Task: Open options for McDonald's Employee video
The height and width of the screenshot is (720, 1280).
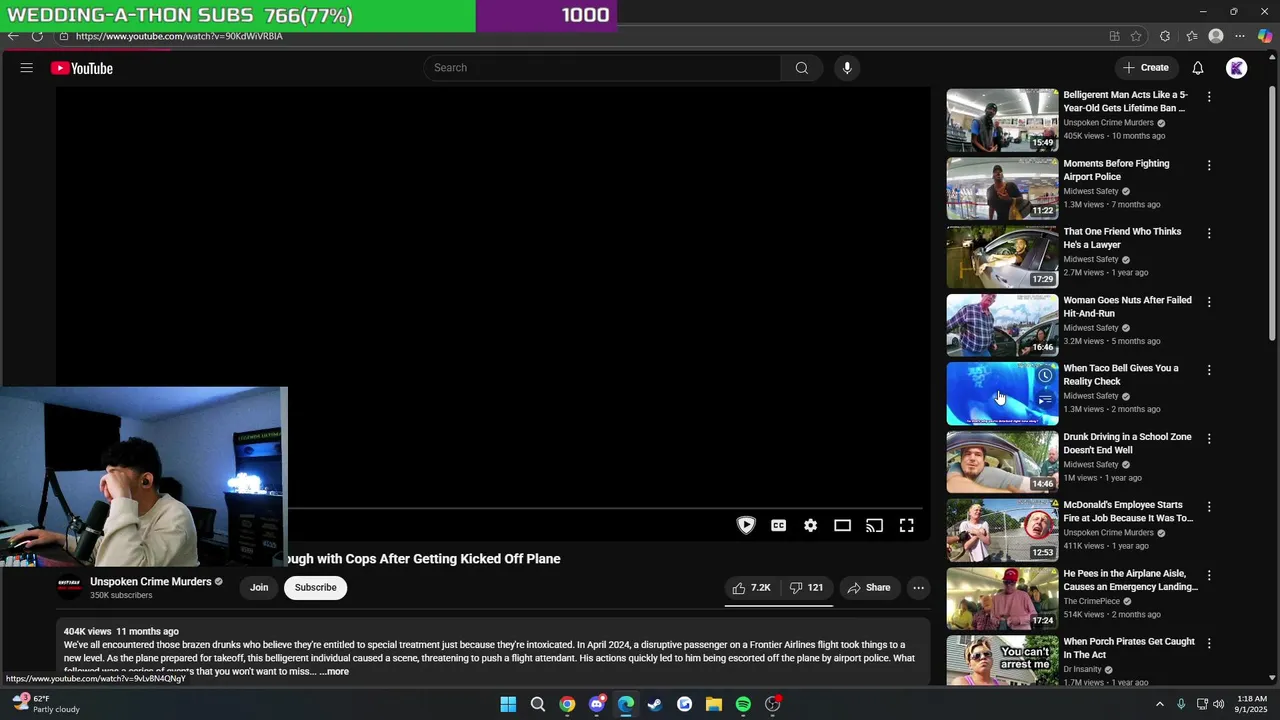Action: (x=1209, y=507)
